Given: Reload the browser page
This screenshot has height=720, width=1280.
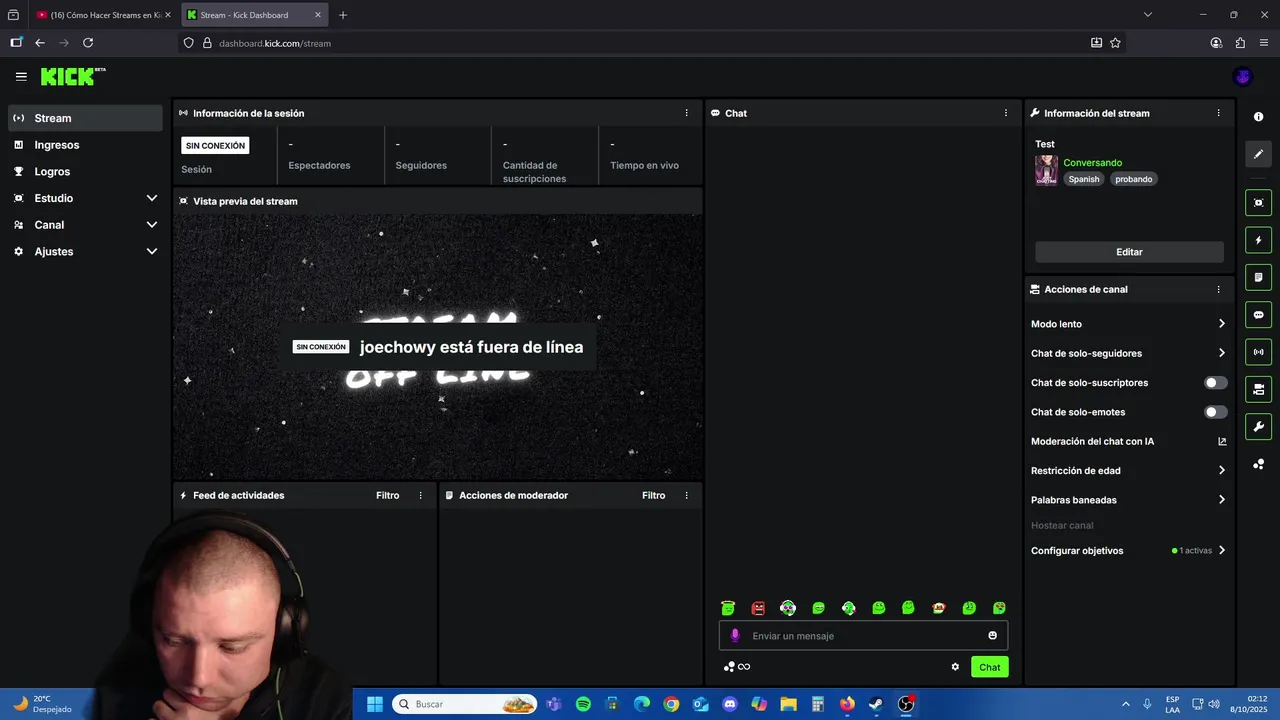Looking at the screenshot, I should pos(88,43).
